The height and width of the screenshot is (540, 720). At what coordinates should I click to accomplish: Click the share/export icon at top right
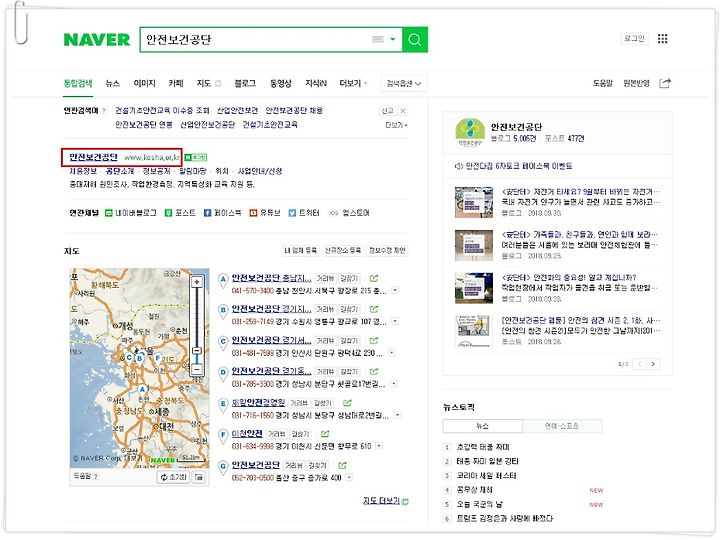tap(664, 83)
